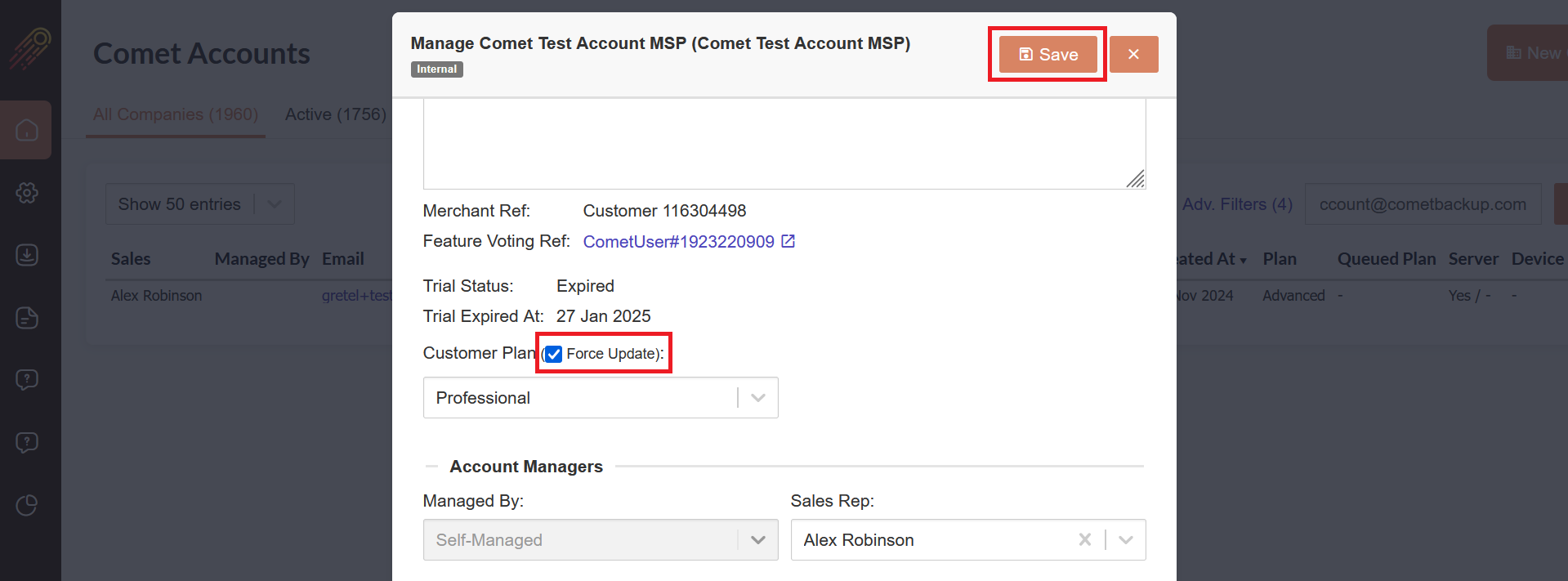Expand the Sales Rep dropdown chevron
The height and width of the screenshot is (581, 1568).
pos(1126,540)
